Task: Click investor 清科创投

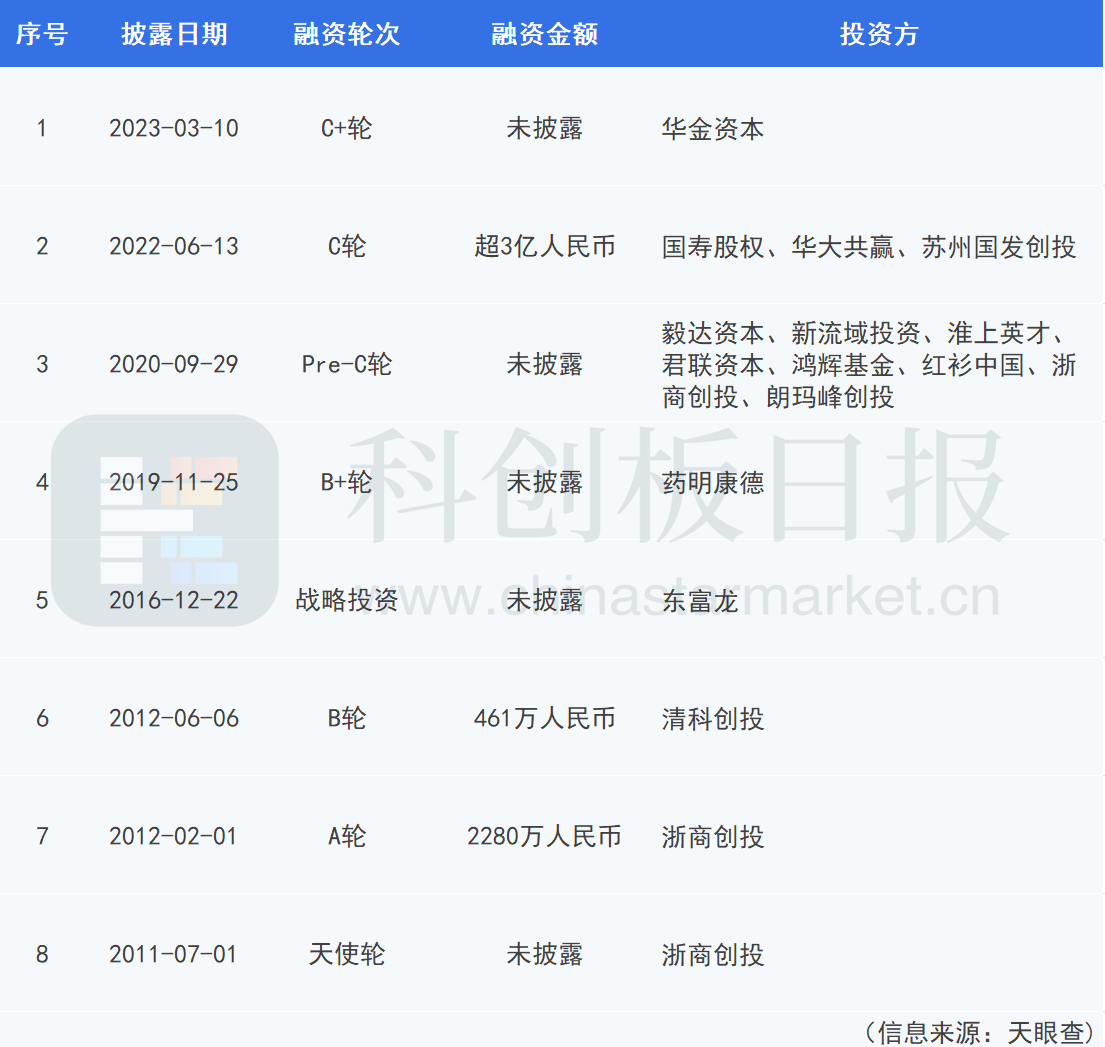Action: click(x=712, y=719)
